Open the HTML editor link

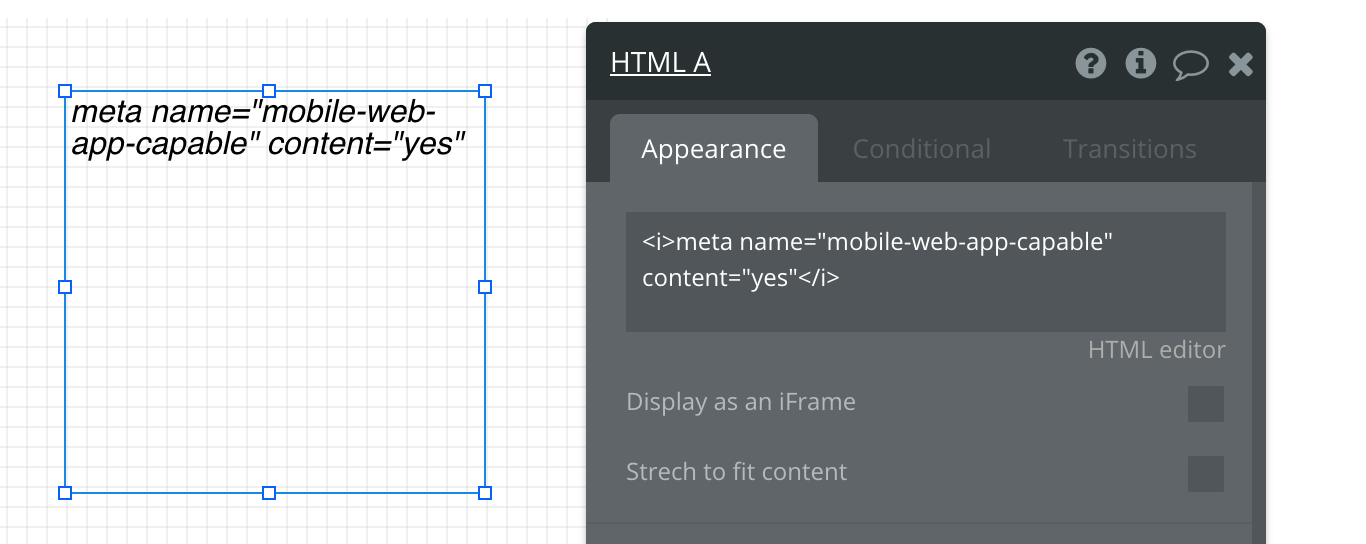[1156, 350]
